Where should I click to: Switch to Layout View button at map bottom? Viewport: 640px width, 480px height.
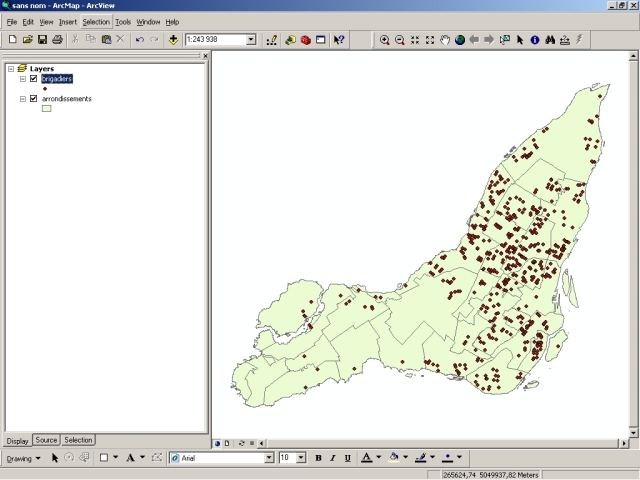click(227, 443)
